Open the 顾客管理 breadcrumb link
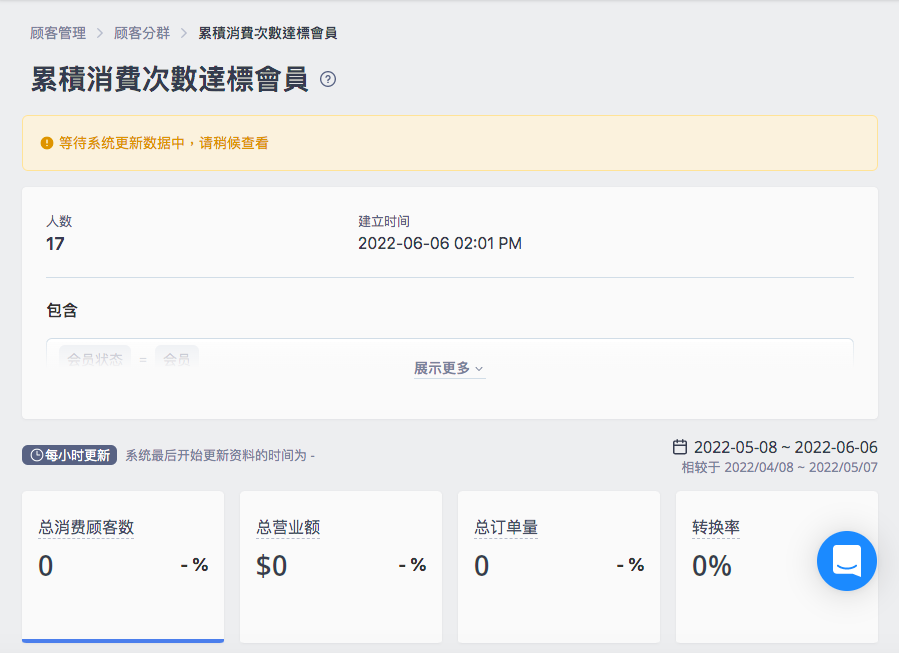 [58, 33]
